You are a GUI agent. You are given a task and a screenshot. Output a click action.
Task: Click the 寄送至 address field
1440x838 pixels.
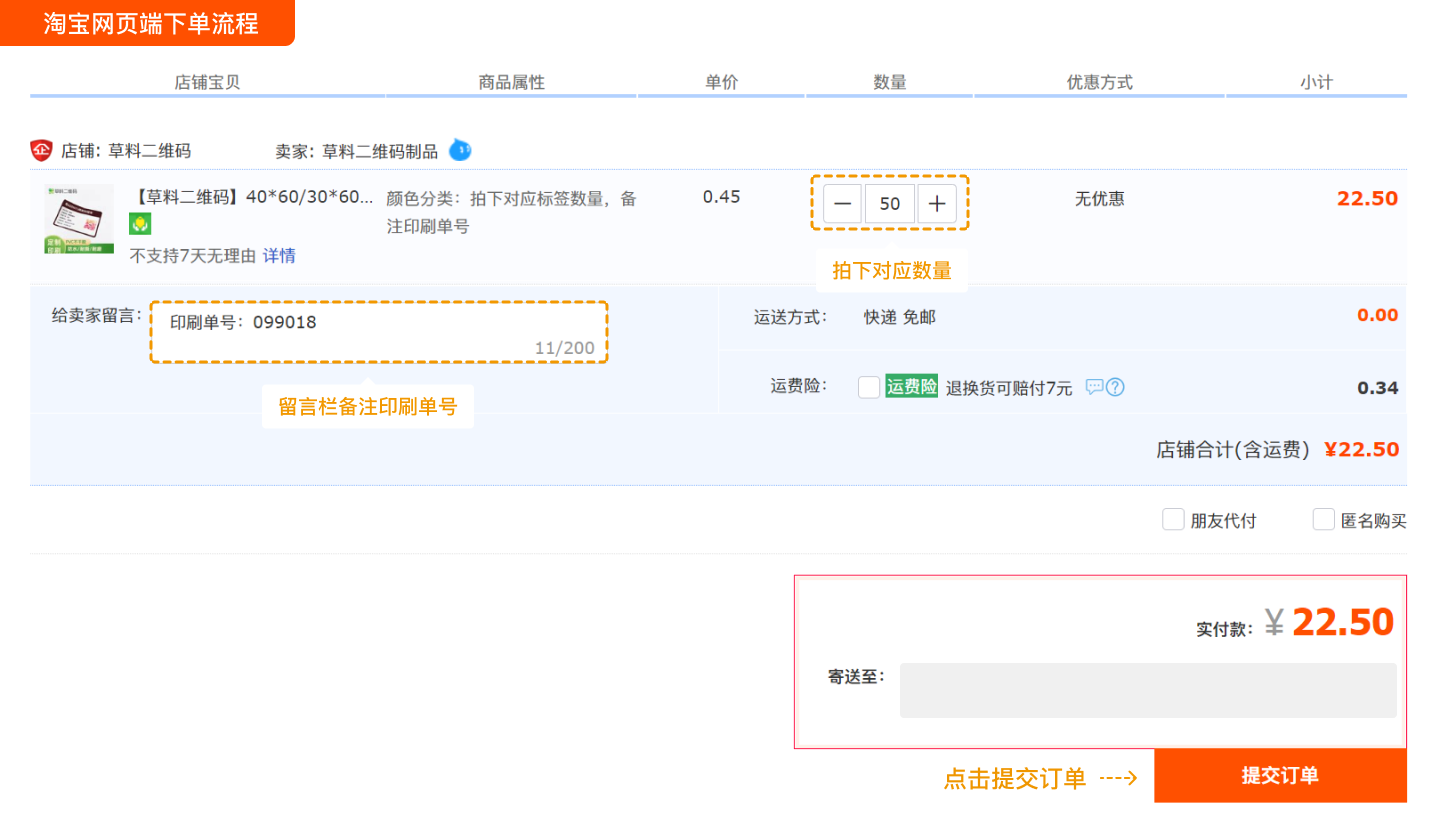[x=1148, y=690]
